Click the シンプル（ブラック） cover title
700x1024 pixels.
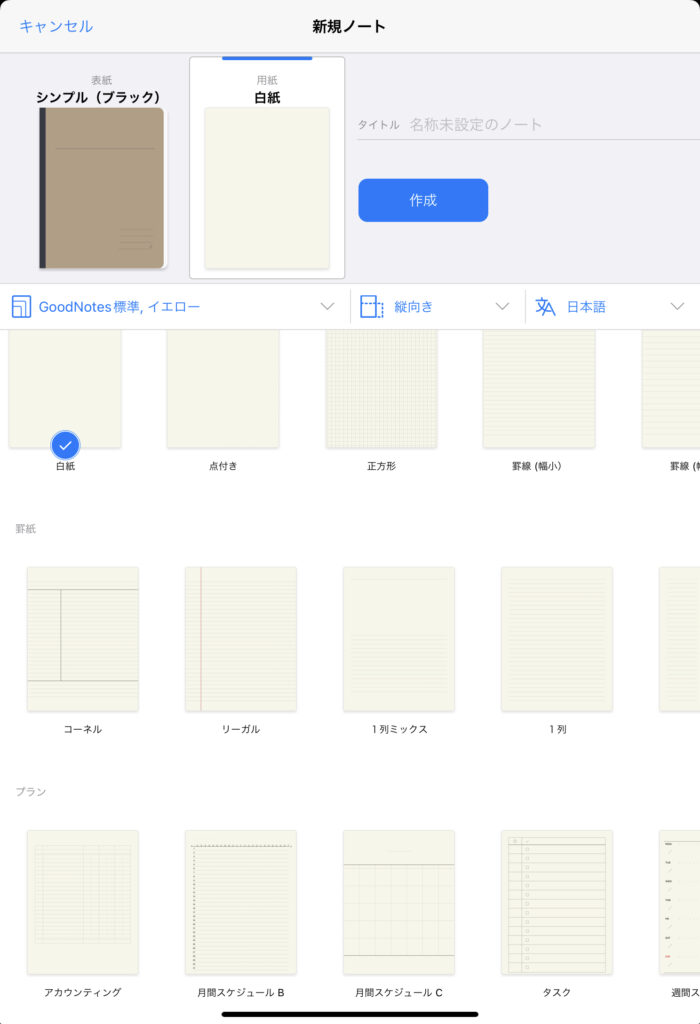click(x=98, y=97)
